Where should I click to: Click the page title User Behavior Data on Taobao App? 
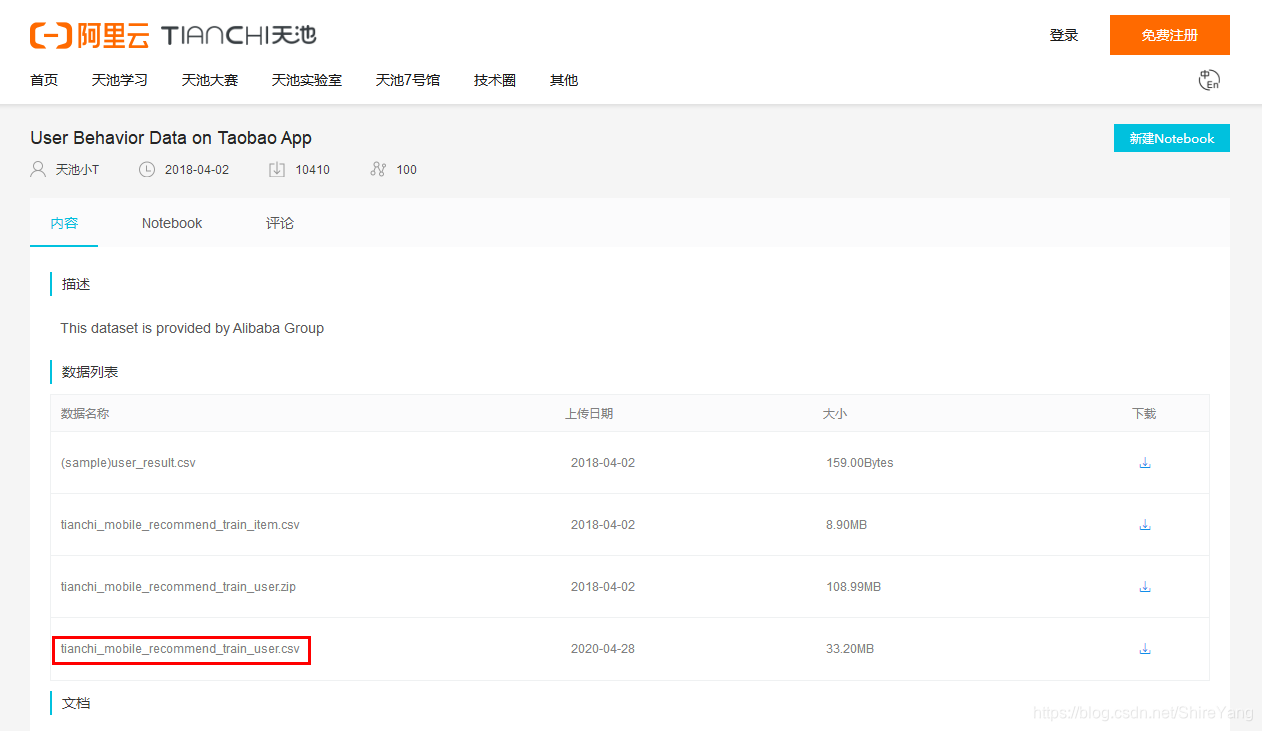point(171,138)
